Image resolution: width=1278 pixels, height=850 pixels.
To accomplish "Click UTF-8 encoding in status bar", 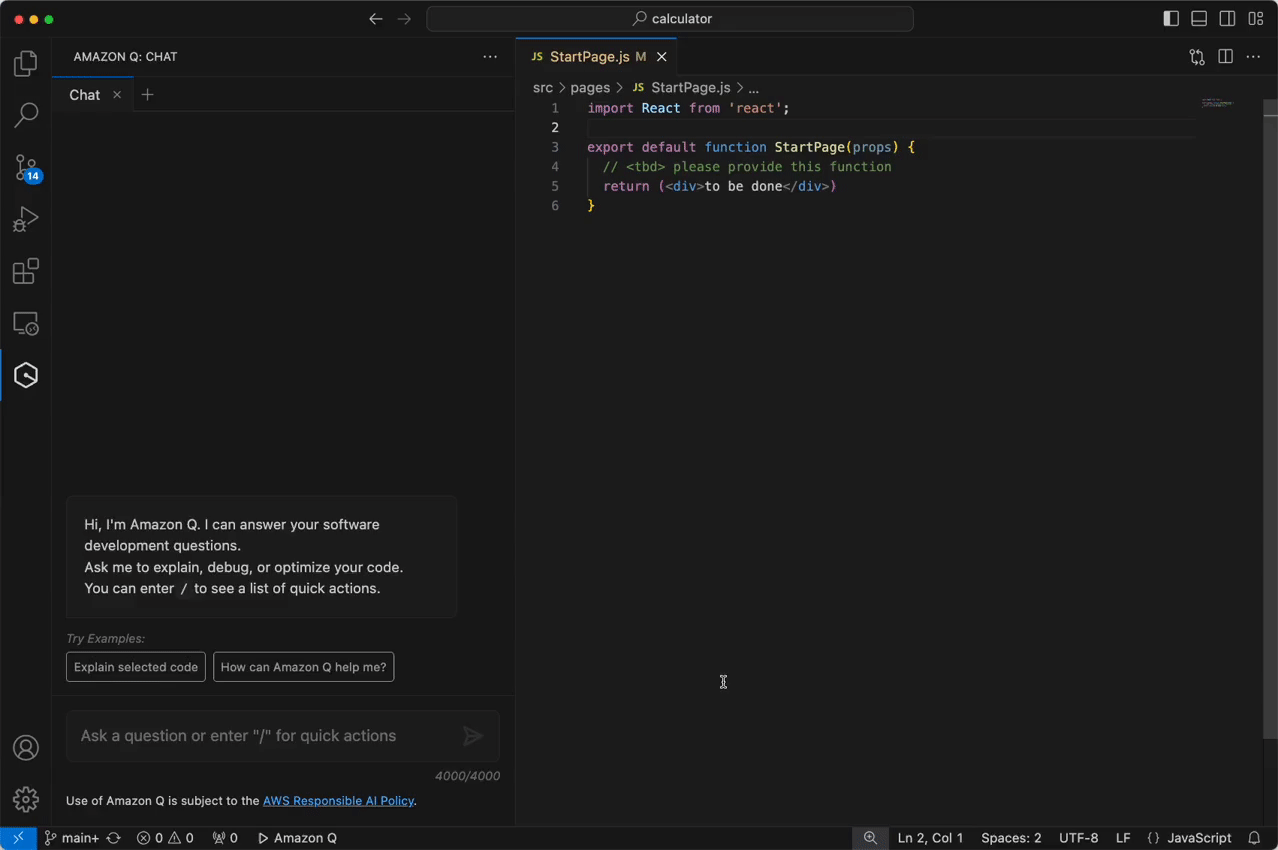I will 1078,838.
